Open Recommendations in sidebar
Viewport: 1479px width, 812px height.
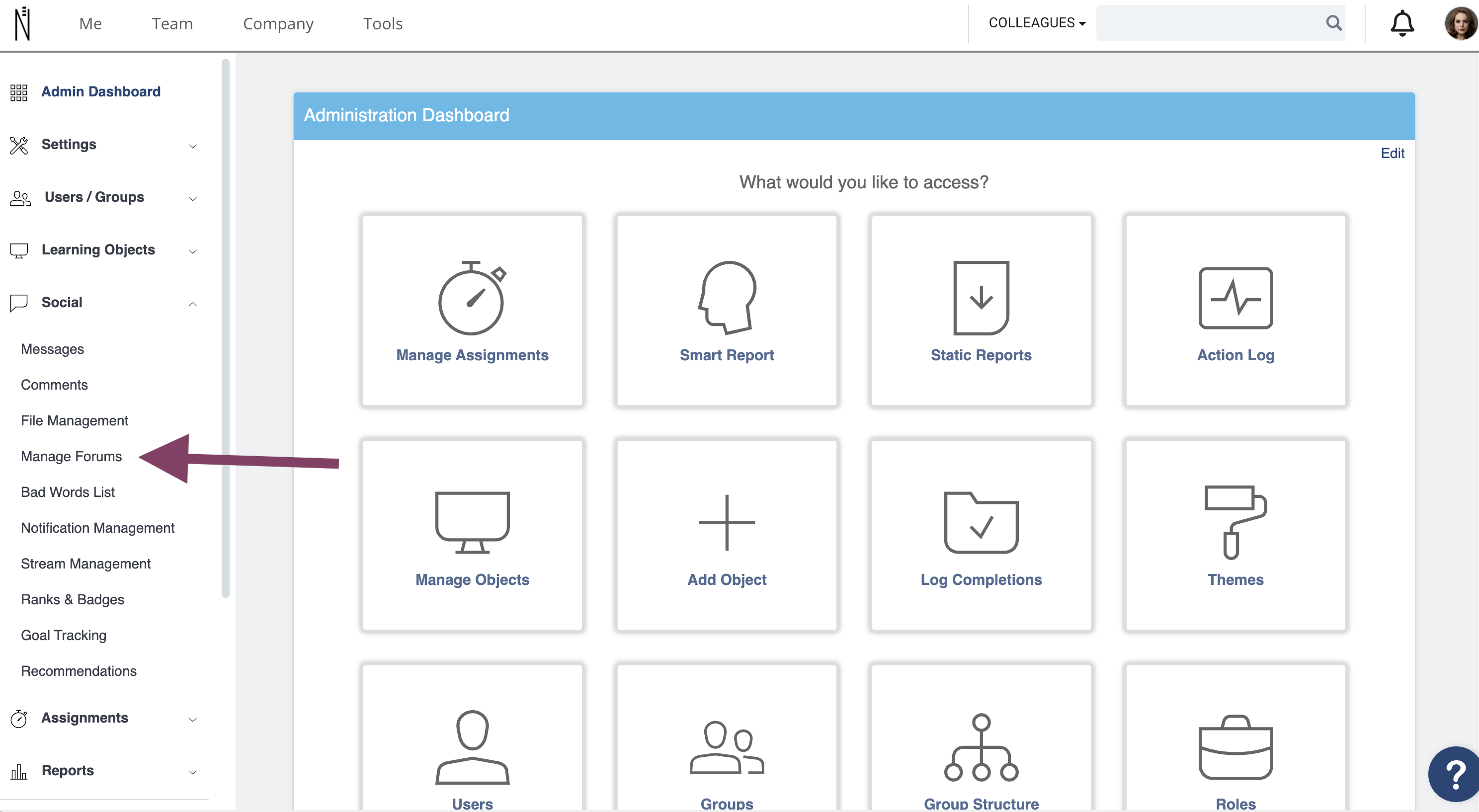tap(79, 671)
